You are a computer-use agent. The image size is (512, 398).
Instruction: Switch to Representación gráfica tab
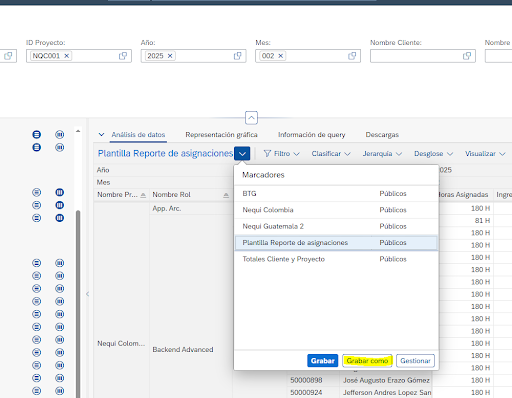(221, 135)
